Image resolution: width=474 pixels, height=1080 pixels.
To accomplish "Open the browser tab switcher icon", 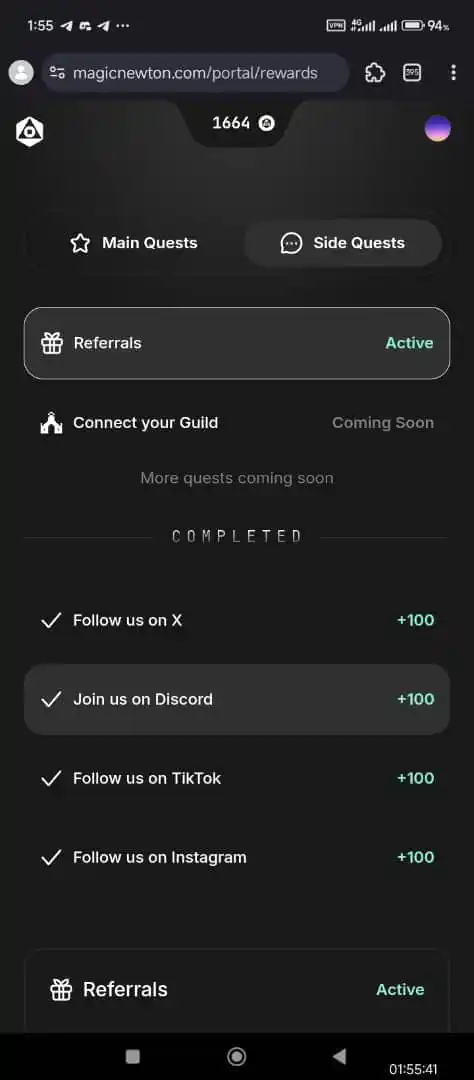I will pyautogui.click(x=412, y=72).
